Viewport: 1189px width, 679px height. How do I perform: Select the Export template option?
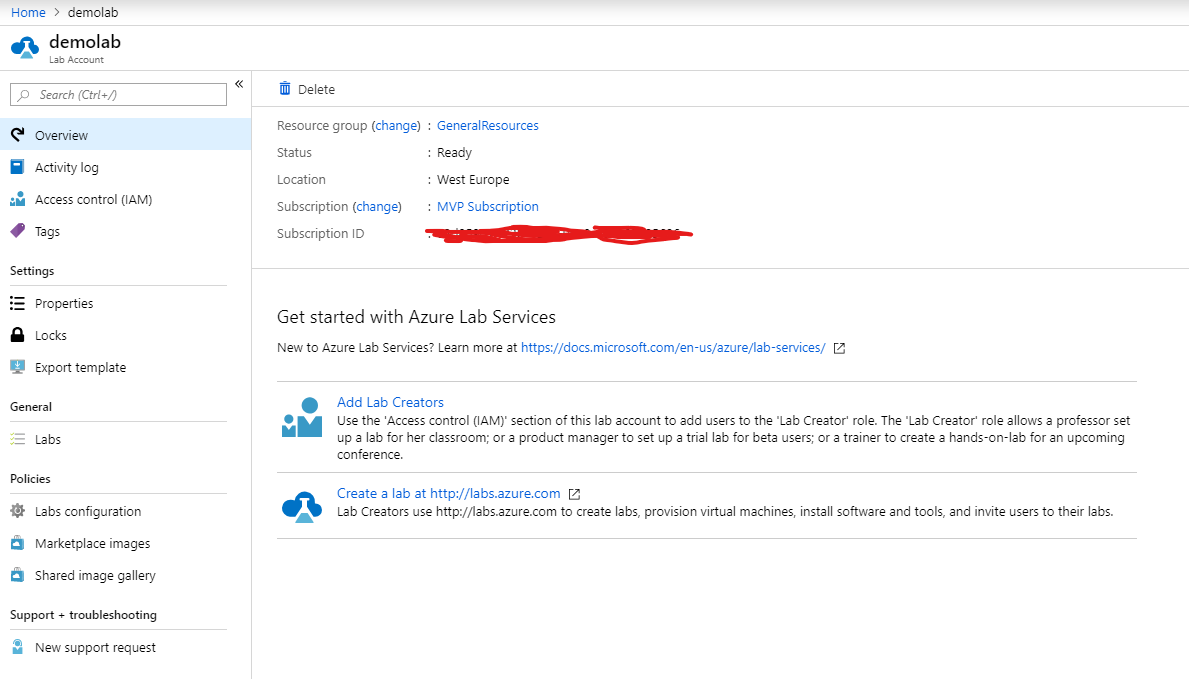[x=80, y=367]
